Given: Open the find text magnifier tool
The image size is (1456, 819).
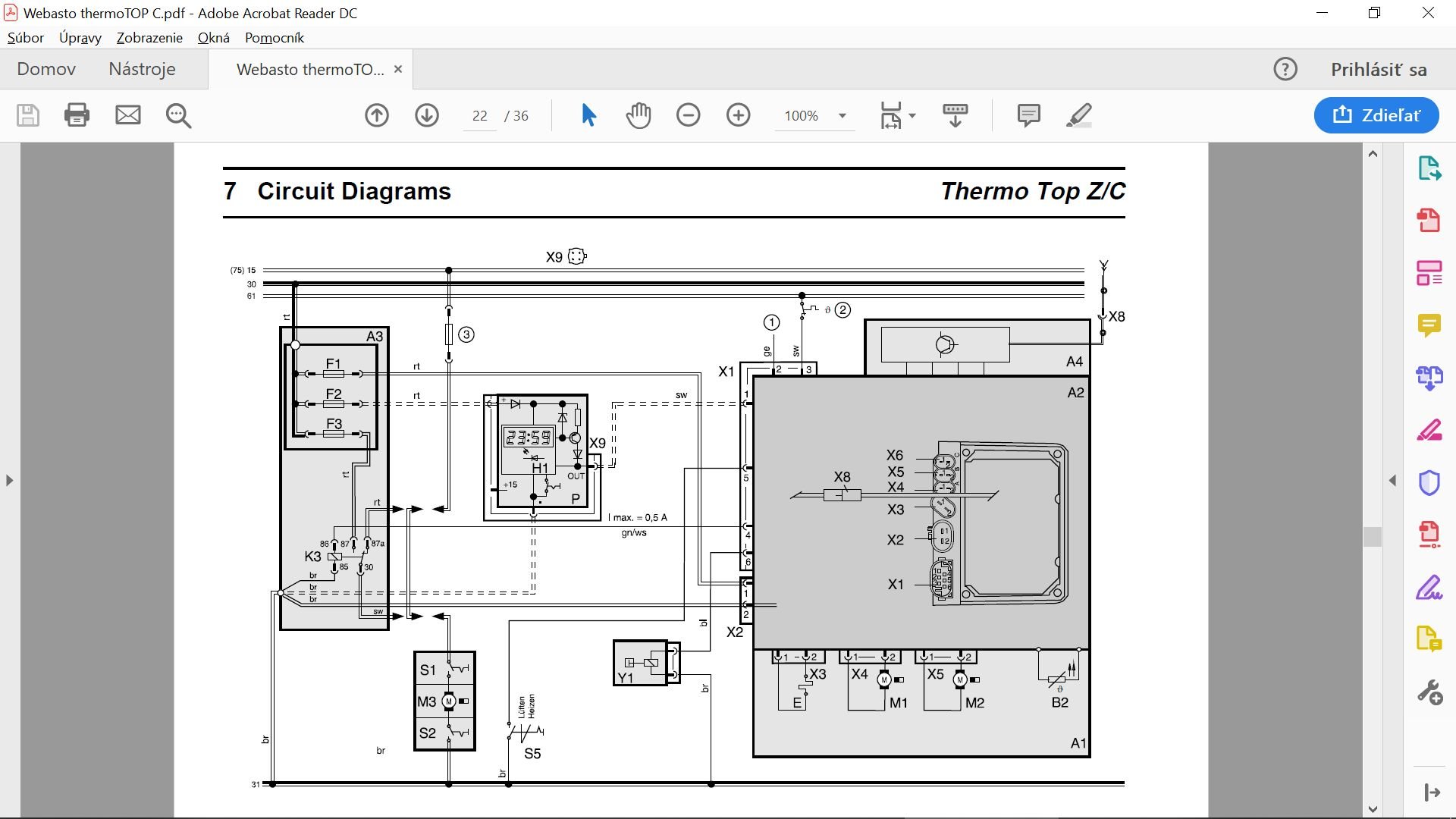Looking at the screenshot, I should pos(178,115).
